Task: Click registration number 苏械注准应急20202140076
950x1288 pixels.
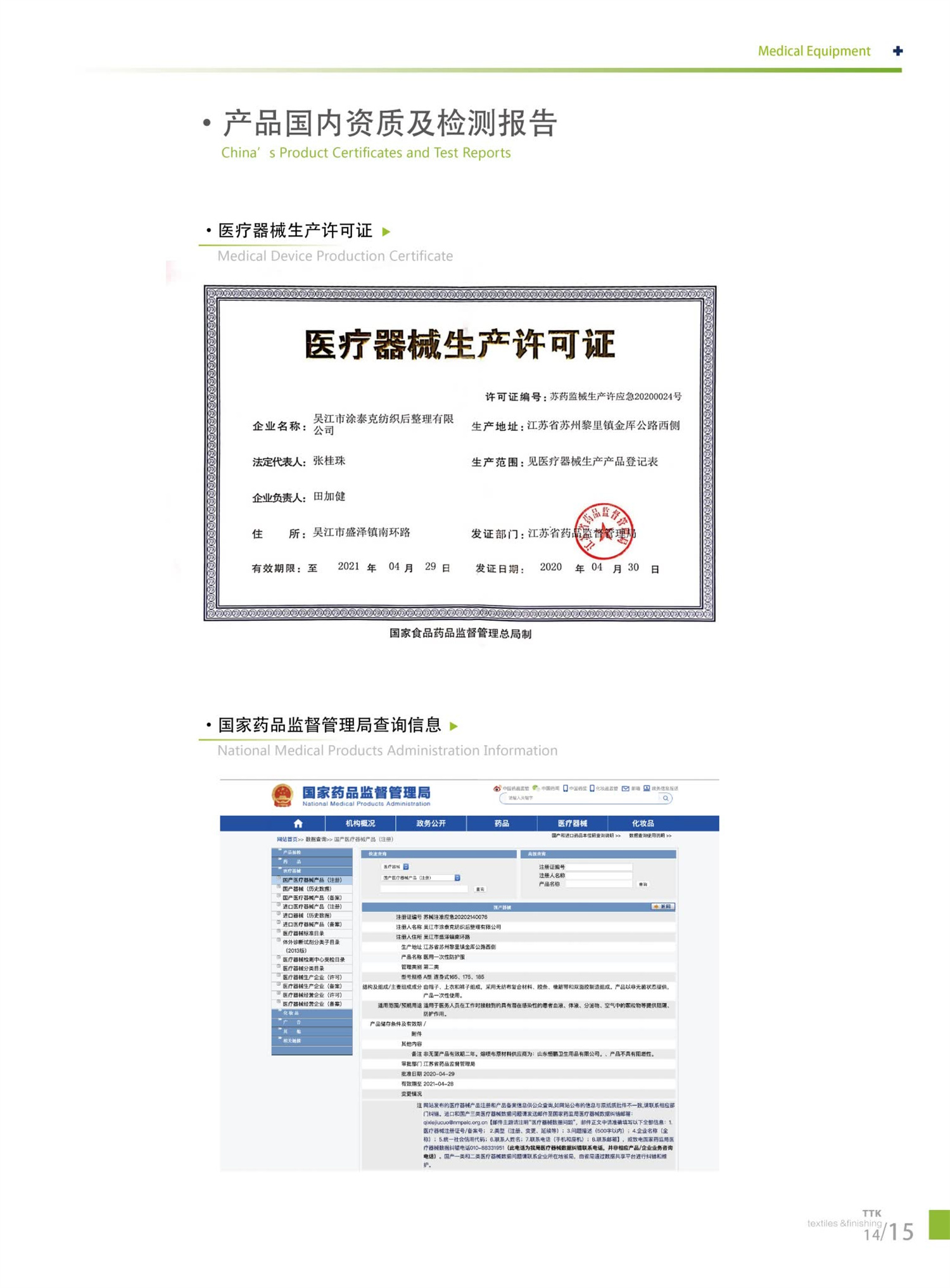Action: click(x=455, y=917)
